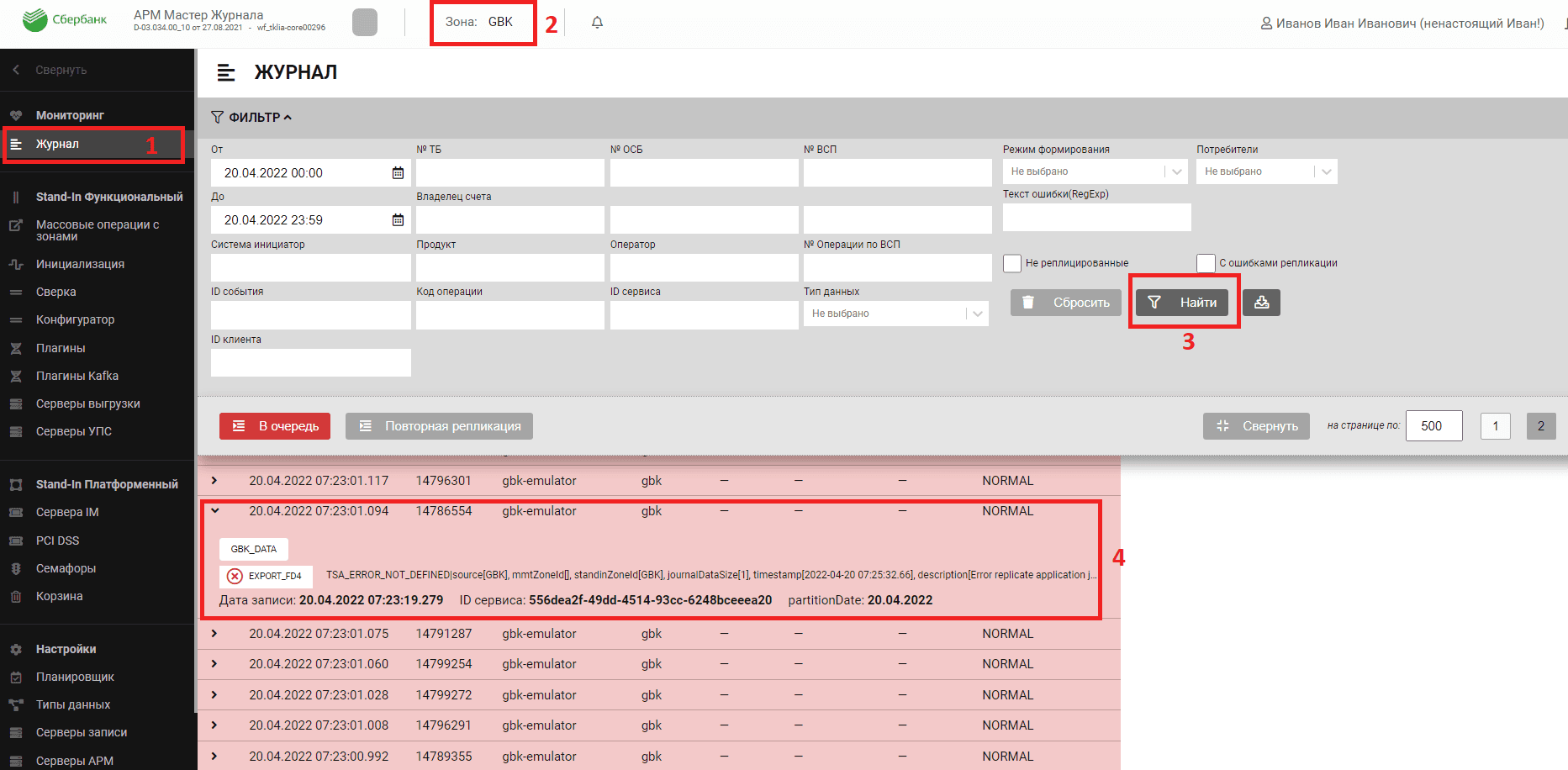This screenshot has width=1568, height=770.
Task: Collapse the expanded 14786554 journal row
Action: tap(215, 511)
